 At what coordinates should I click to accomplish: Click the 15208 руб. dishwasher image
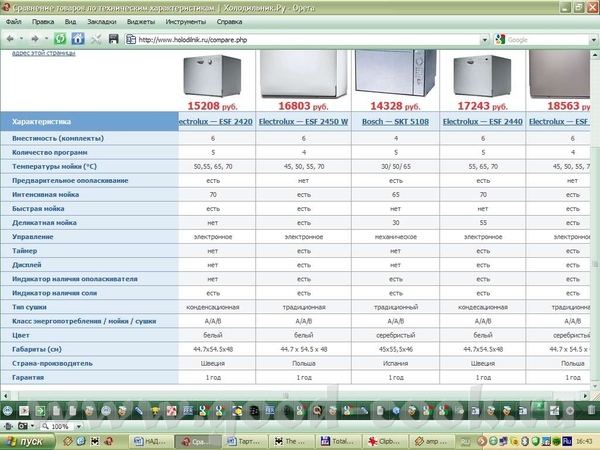(212, 76)
